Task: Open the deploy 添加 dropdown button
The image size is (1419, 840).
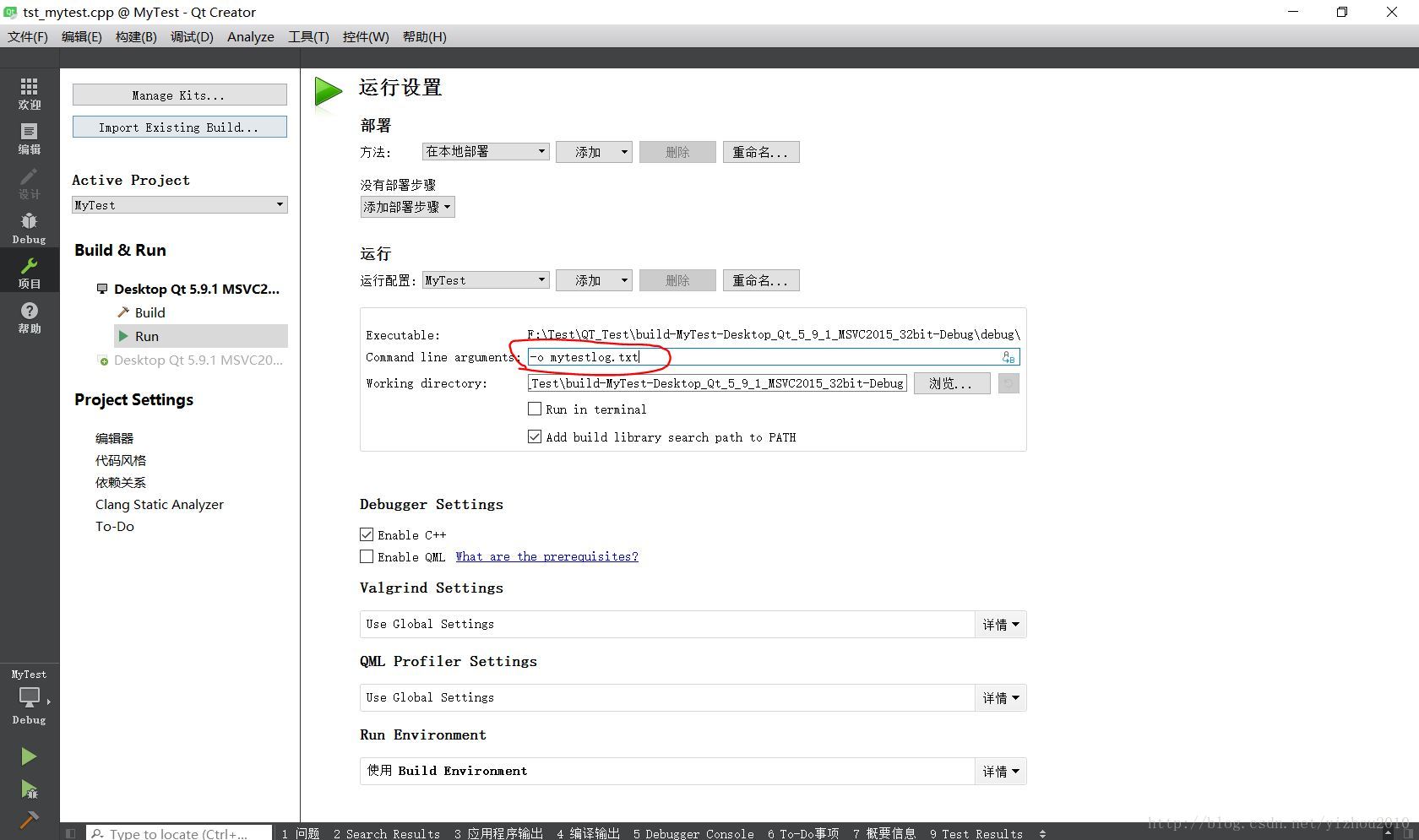Action: pyautogui.click(x=594, y=152)
